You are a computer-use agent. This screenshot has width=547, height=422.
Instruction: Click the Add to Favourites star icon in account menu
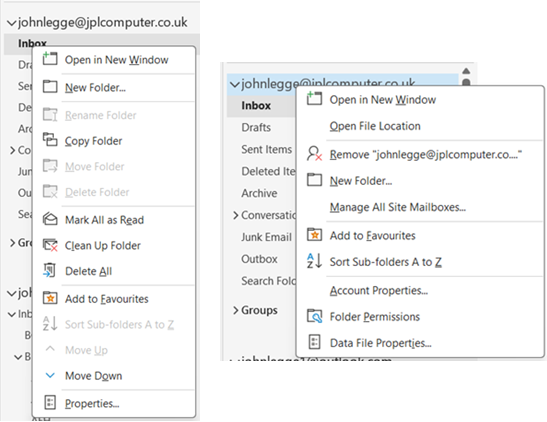pyautogui.click(x=314, y=235)
